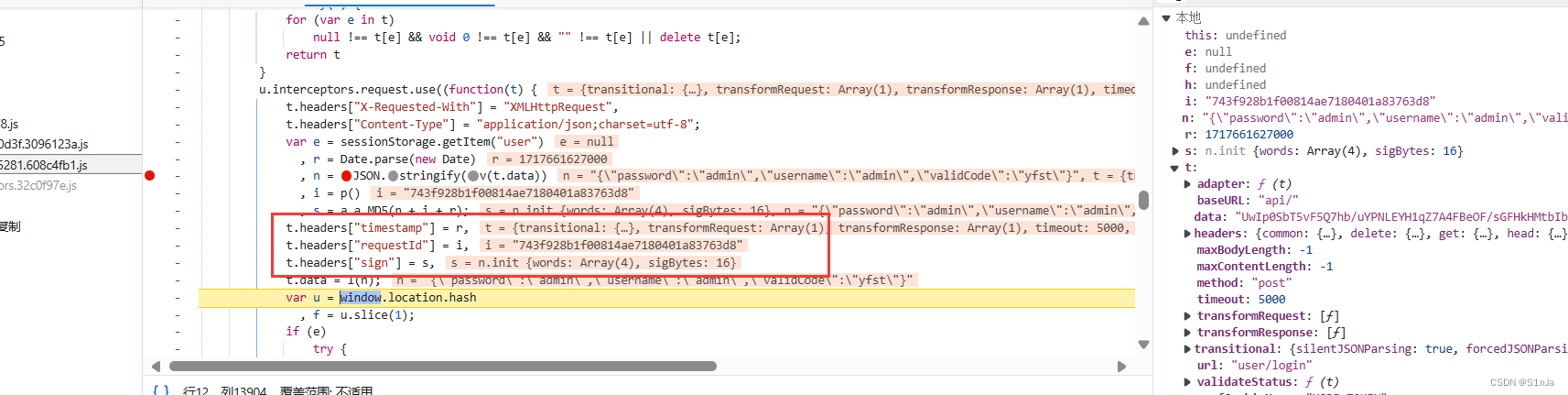
Task: Click the timeout: 5000 property
Action: tap(1241, 300)
